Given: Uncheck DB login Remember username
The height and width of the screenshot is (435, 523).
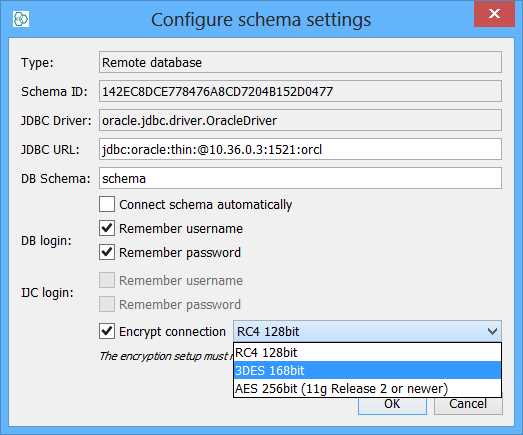Looking at the screenshot, I should [x=107, y=228].
